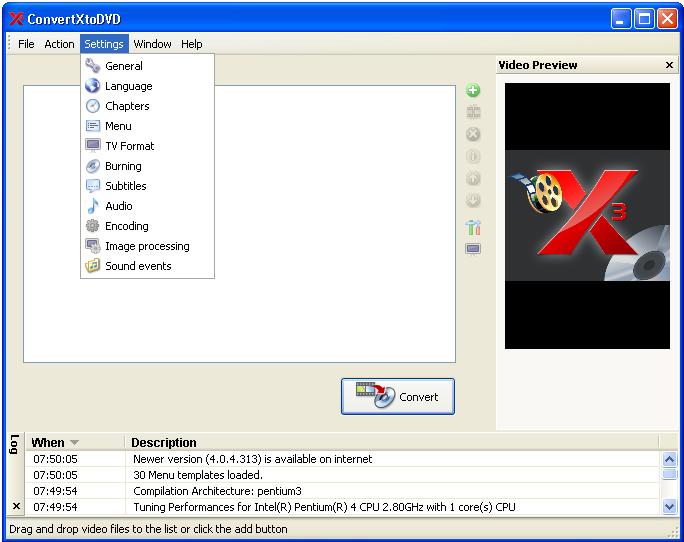The image size is (684, 542).
Task: Select log row 'Newer version (4.0.4.313) is available'
Action: pos(342,459)
